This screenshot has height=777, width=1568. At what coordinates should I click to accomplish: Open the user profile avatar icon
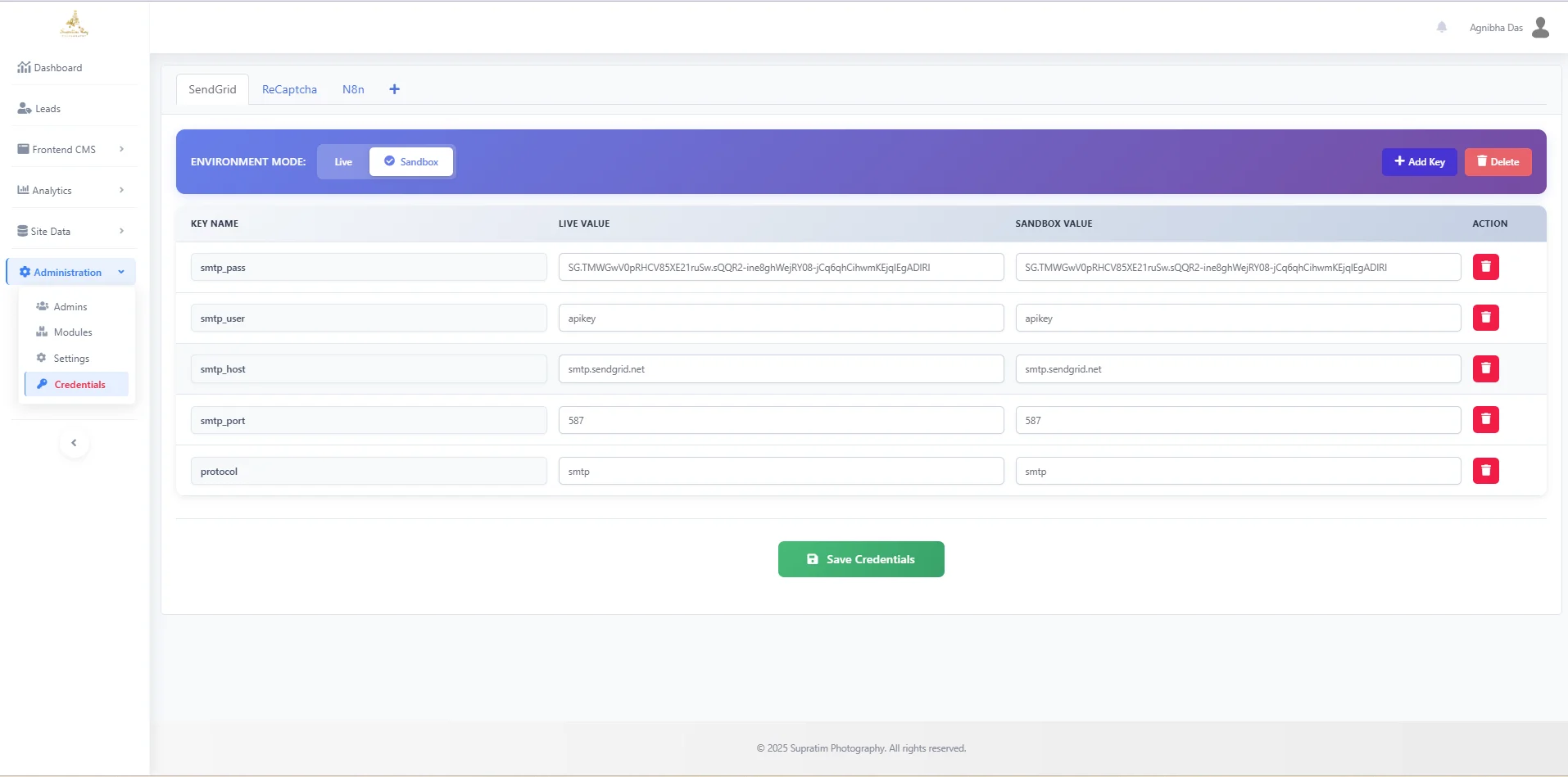click(x=1540, y=28)
